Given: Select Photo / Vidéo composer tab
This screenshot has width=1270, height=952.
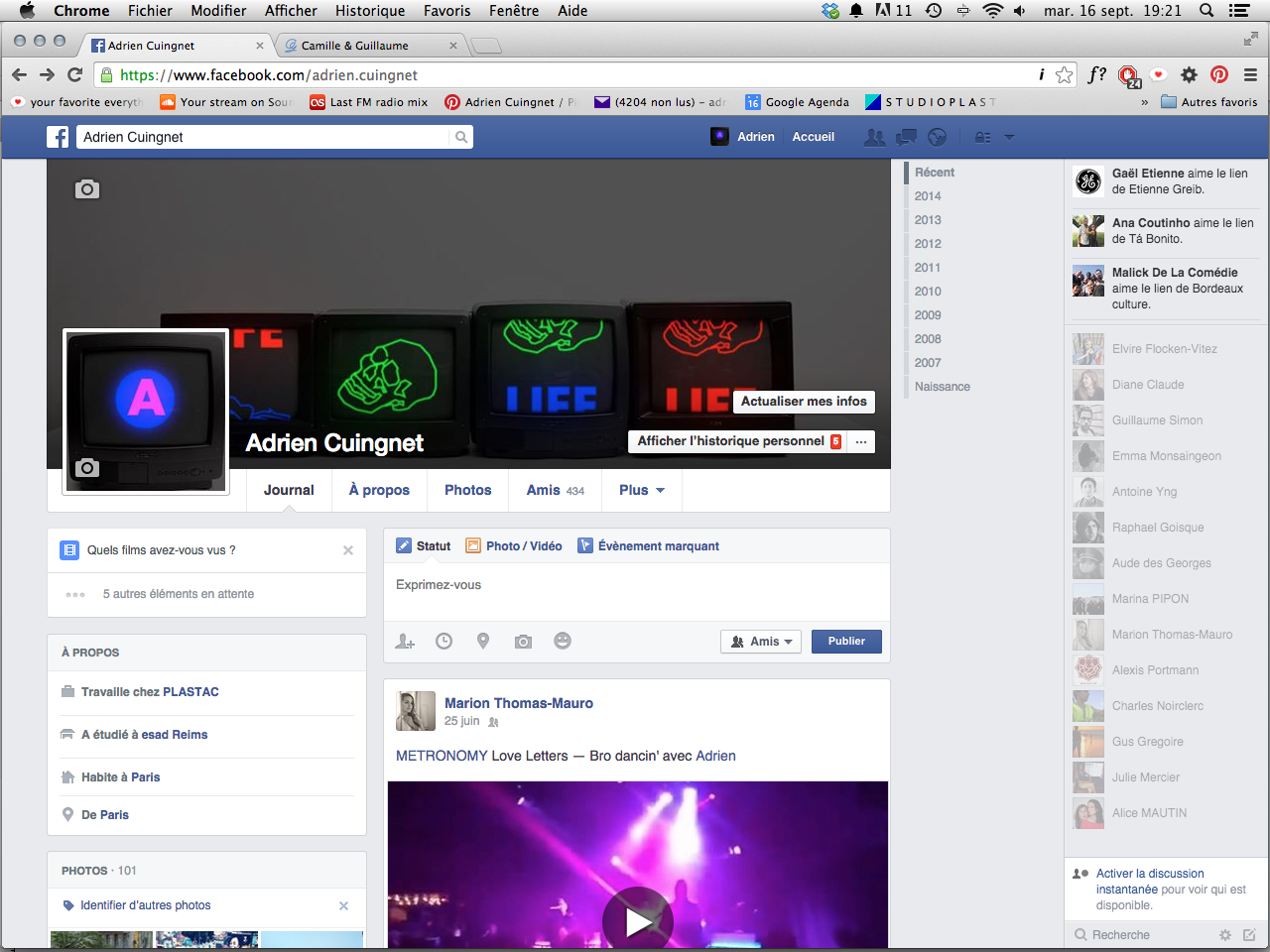Looking at the screenshot, I should (514, 546).
